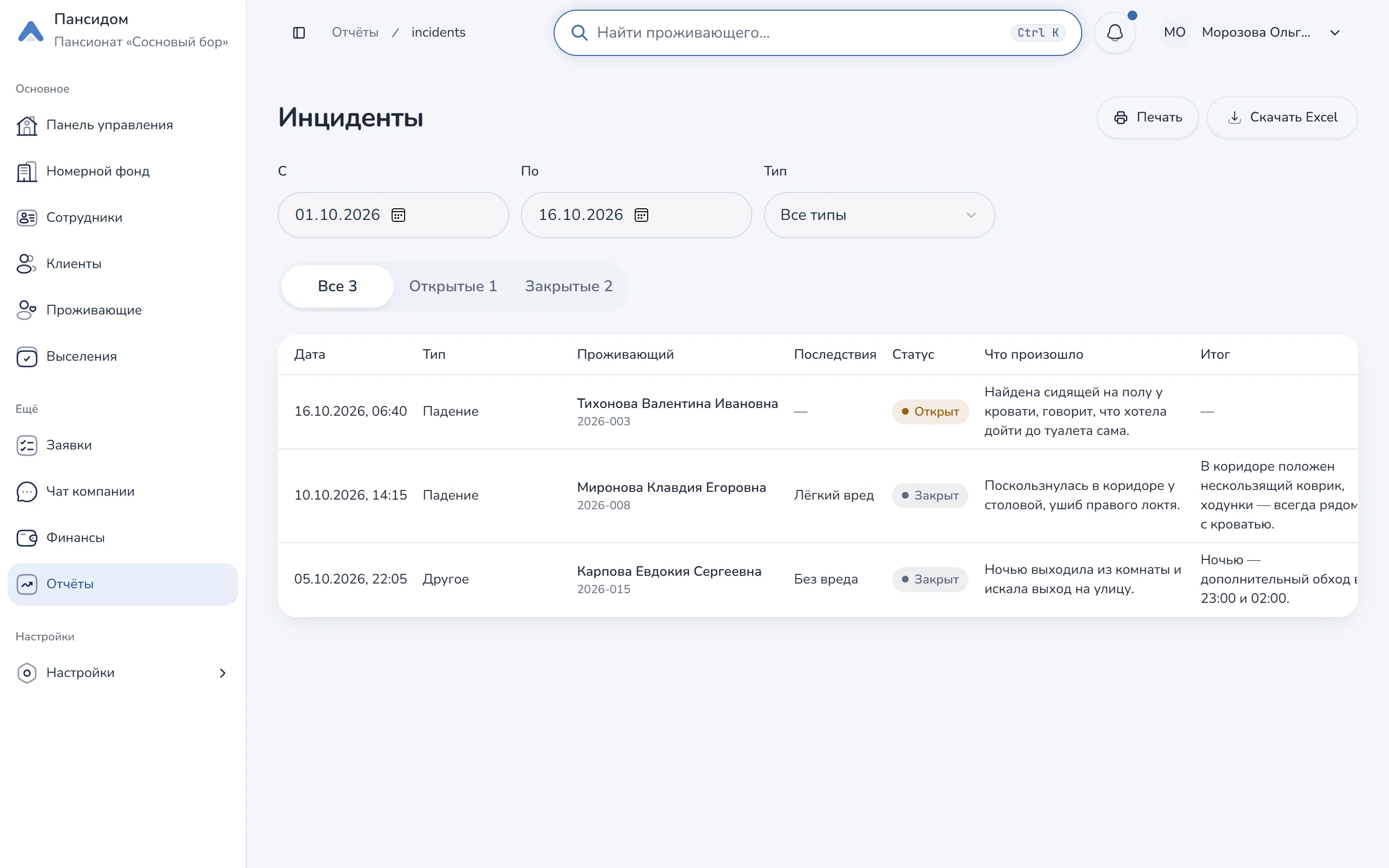Click the Проживающие person-heart icon
Viewport: 1389px width, 868px height.
pos(27,310)
